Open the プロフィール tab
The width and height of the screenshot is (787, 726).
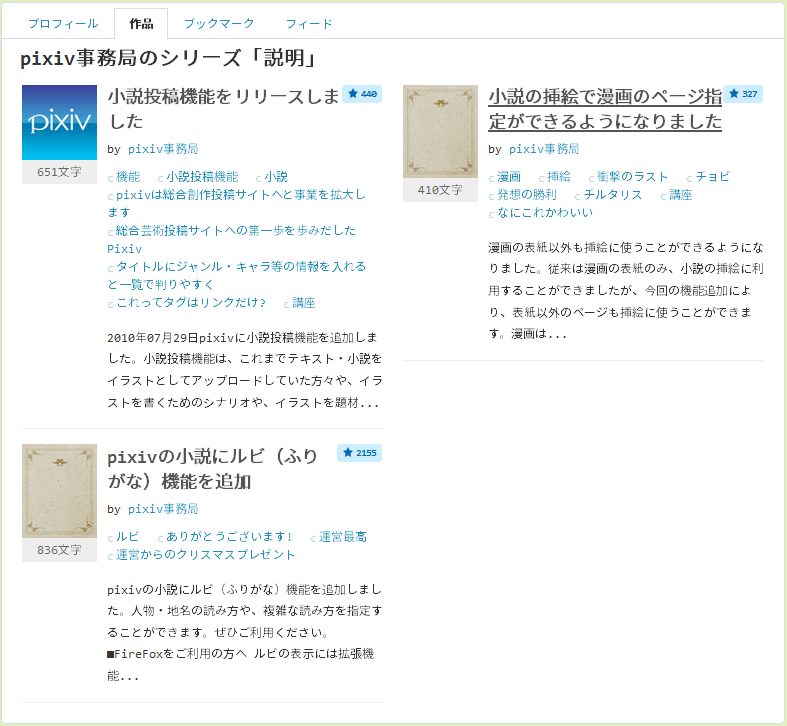[x=63, y=24]
